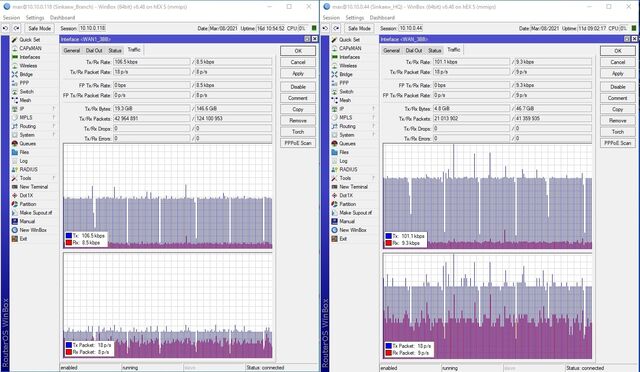640x372 pixels.
Task: Expand Routing submenu in left WinBox sidebar
Action: tap(53, 126)
